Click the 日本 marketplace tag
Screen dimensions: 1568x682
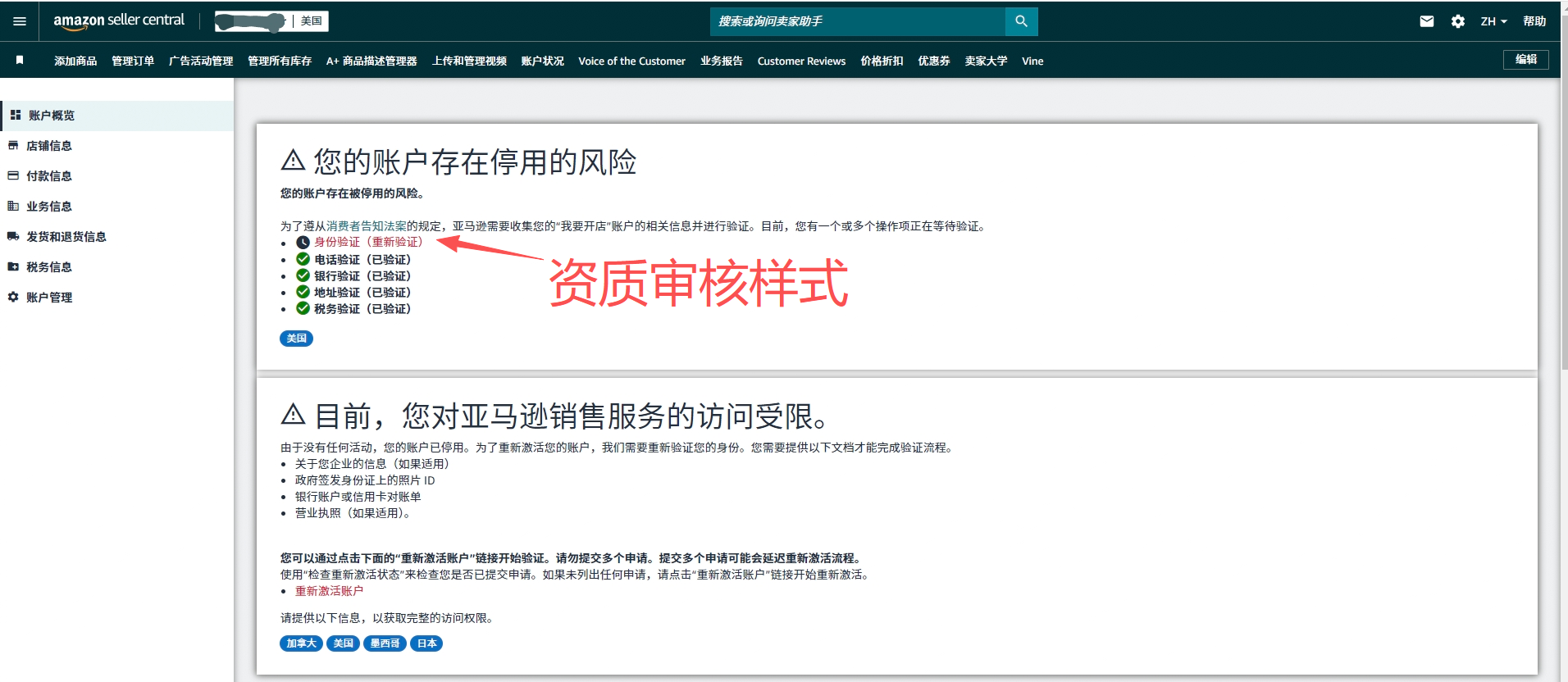[x=426, y=643]
